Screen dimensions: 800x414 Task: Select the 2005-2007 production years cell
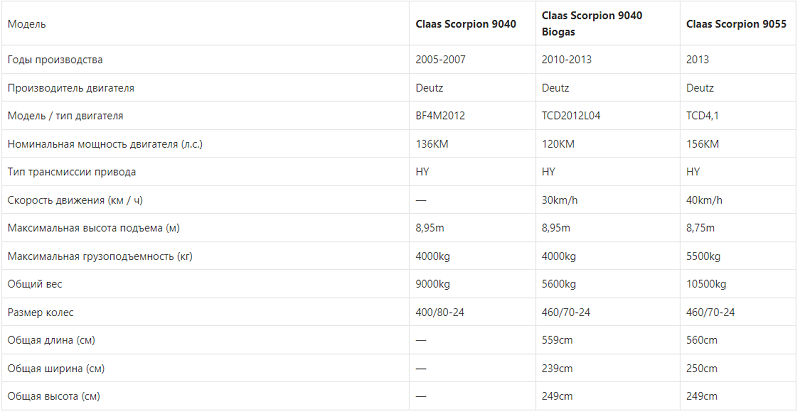point(440,59)
